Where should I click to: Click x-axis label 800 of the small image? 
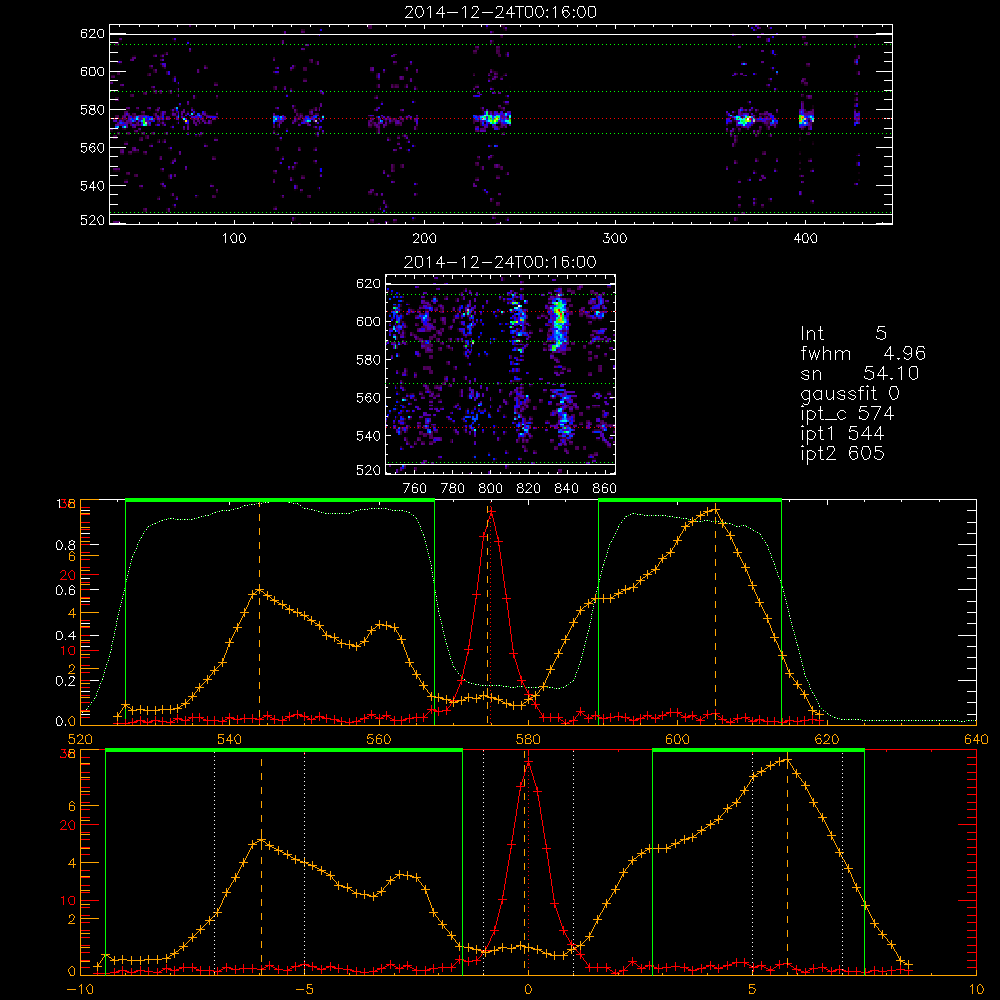coord(490,489)
